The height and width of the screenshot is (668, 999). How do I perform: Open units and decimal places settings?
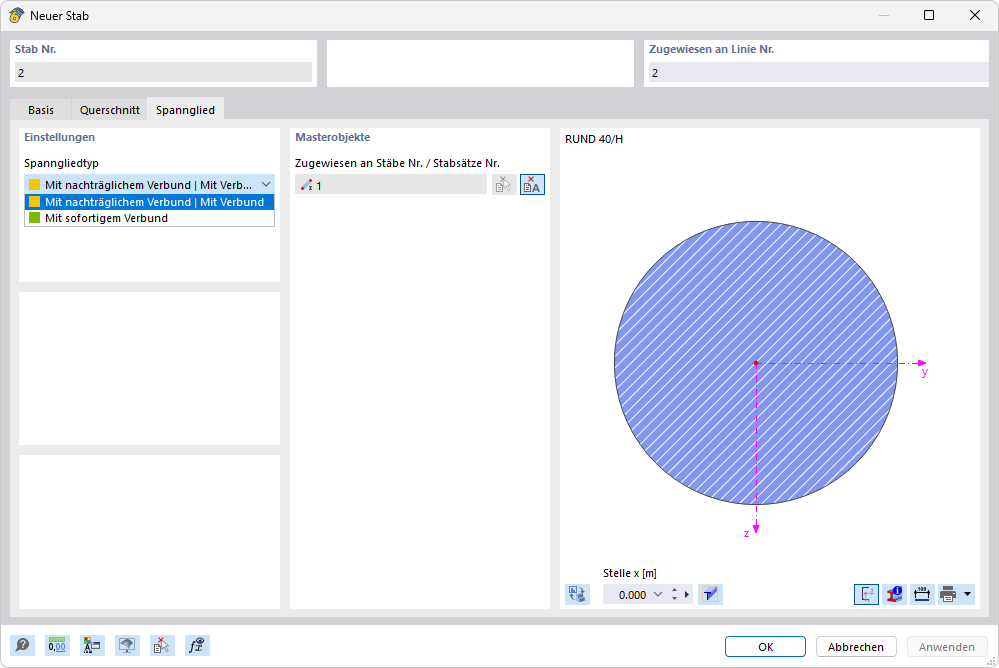pyautogui.click(x=57, y=646)
